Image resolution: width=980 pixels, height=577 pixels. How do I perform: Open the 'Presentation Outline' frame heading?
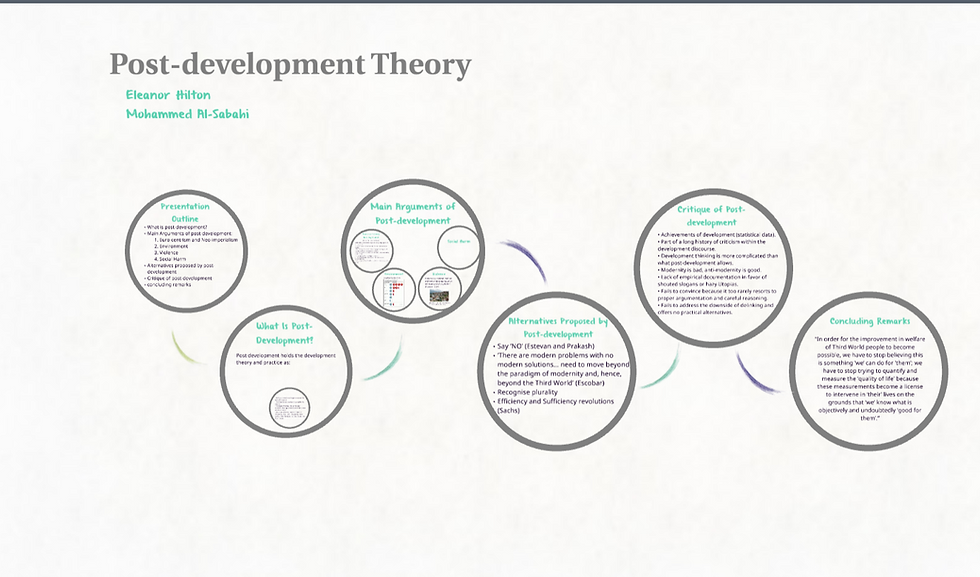[x=185, y=212]
